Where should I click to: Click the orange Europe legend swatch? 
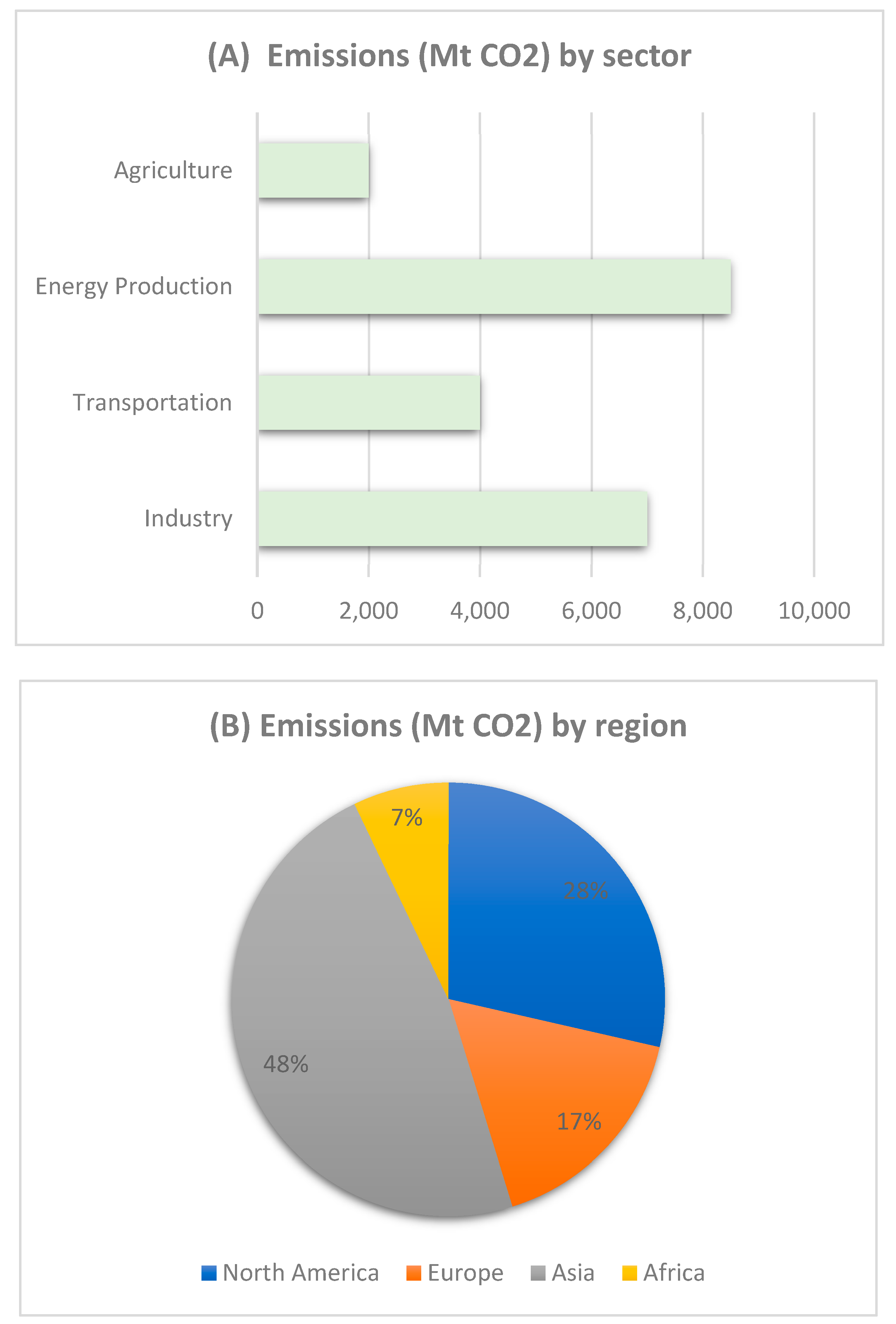tap(413, 1273)
